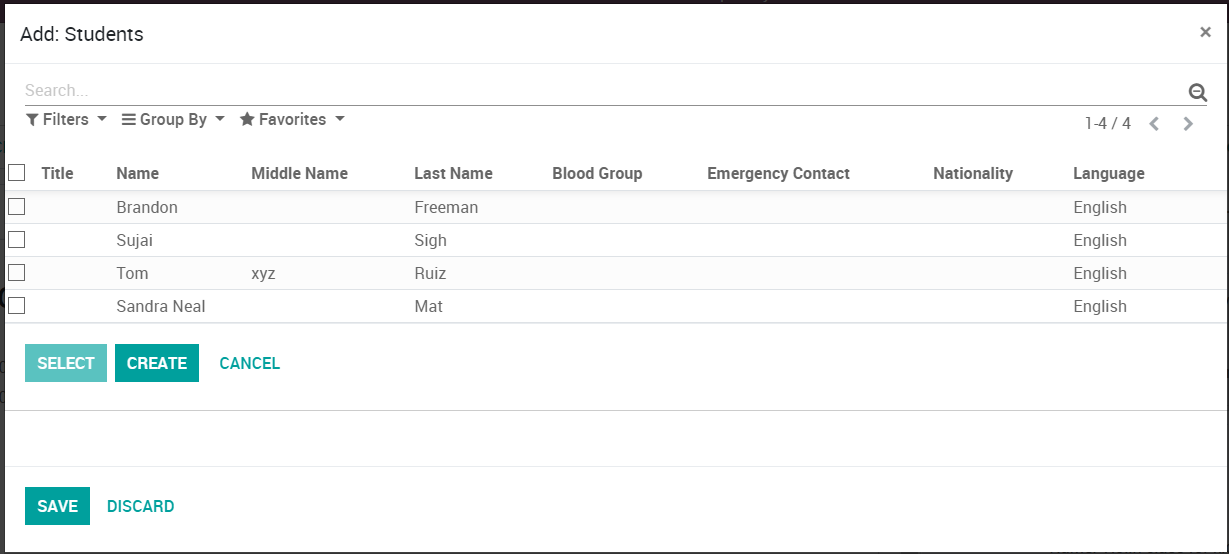Tick the select-all header checkbox
Screen dimensions: 1229x554
click(x=17, y=173)
